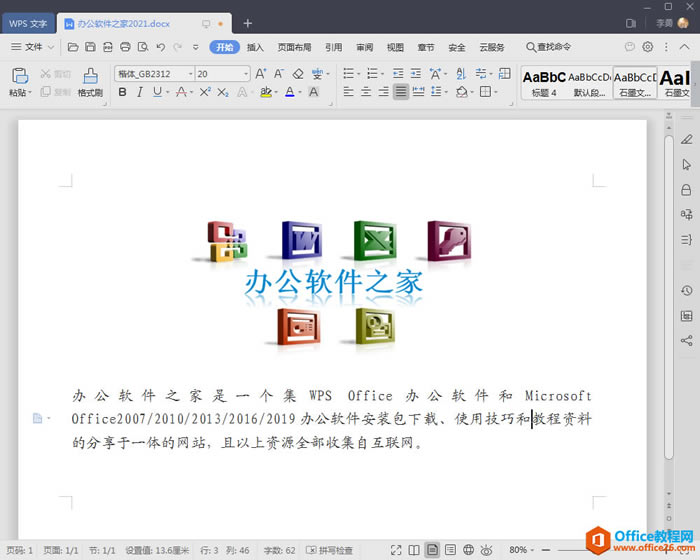Viewport: 700px width, 560px height.
Task: Click the italic I button
Action: (x=140, y=92)
